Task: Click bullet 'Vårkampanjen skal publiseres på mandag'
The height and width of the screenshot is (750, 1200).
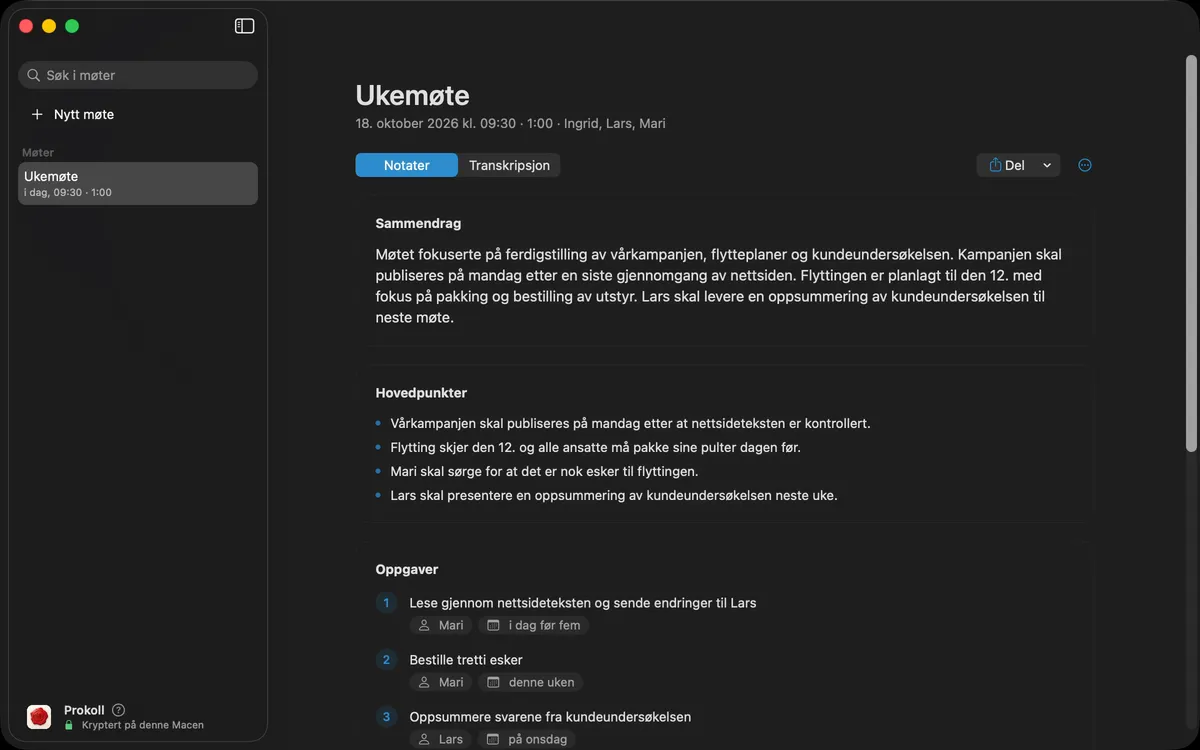Action: tap(630, 423)
